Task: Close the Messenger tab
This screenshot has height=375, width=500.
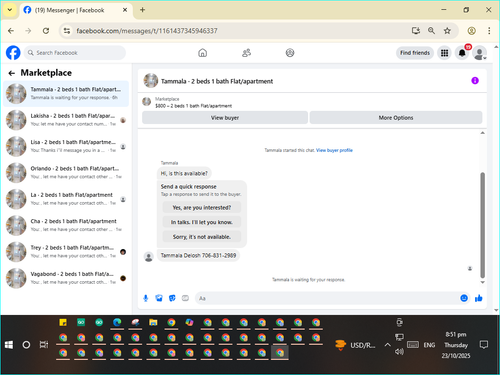Action: click(125, 10)
